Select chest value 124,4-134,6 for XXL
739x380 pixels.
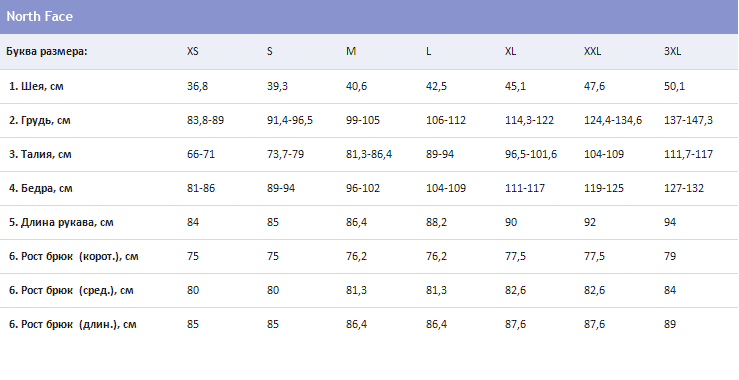(613, 120)
